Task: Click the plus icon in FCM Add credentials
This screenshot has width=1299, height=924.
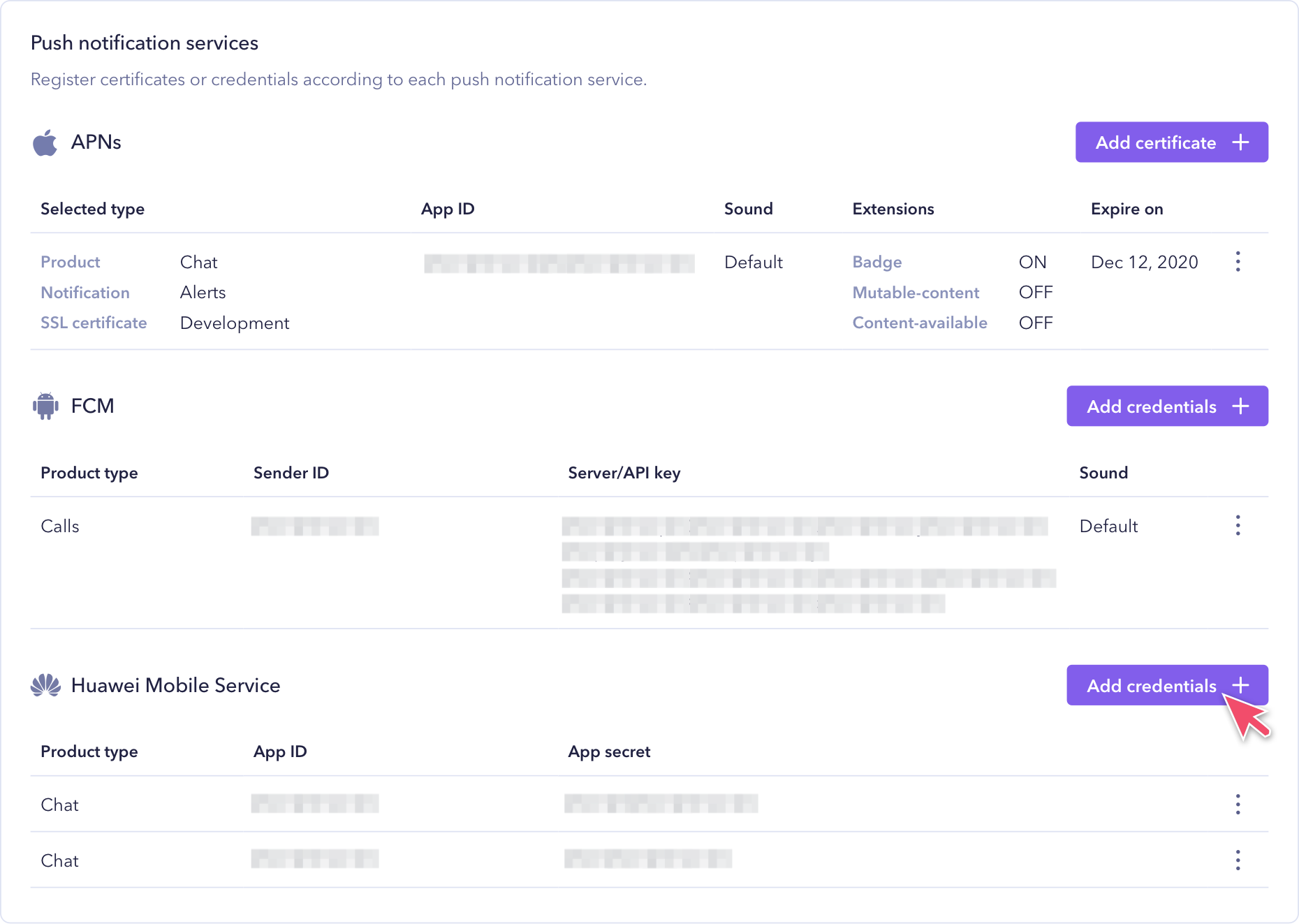Action: click(x=1240, y=406)
